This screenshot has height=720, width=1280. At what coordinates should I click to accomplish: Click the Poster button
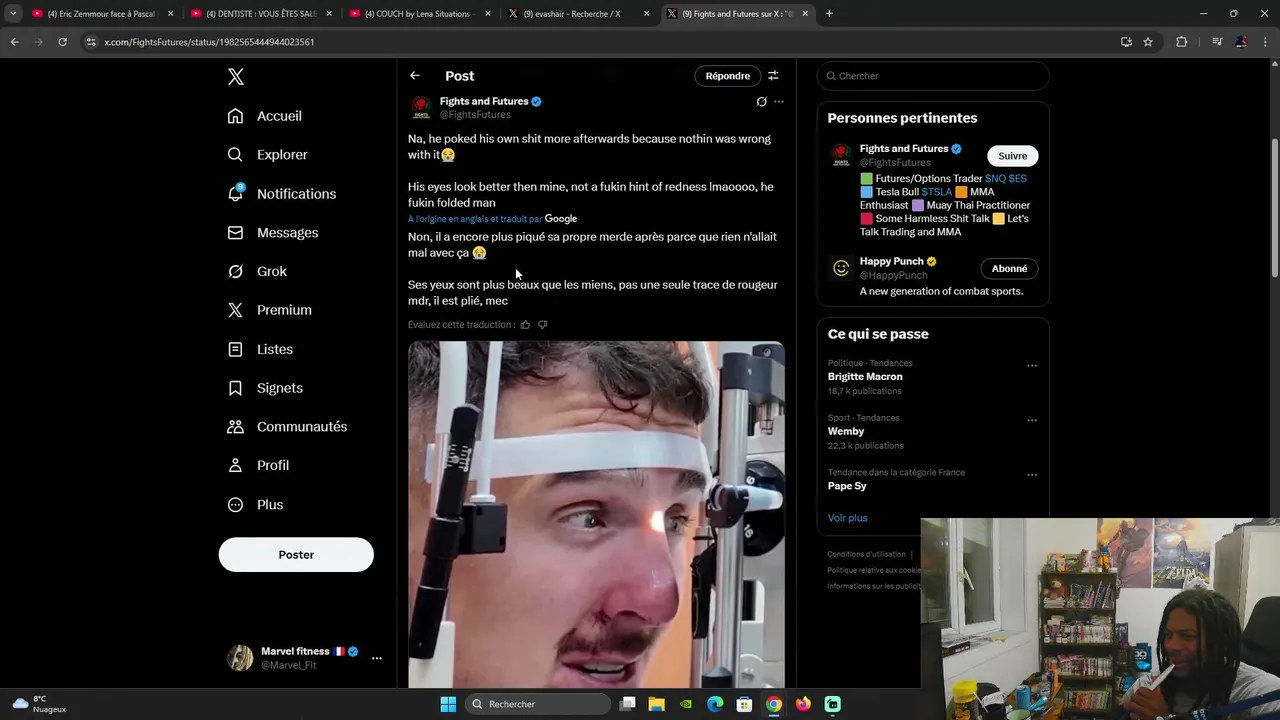[x=296, y=555]
